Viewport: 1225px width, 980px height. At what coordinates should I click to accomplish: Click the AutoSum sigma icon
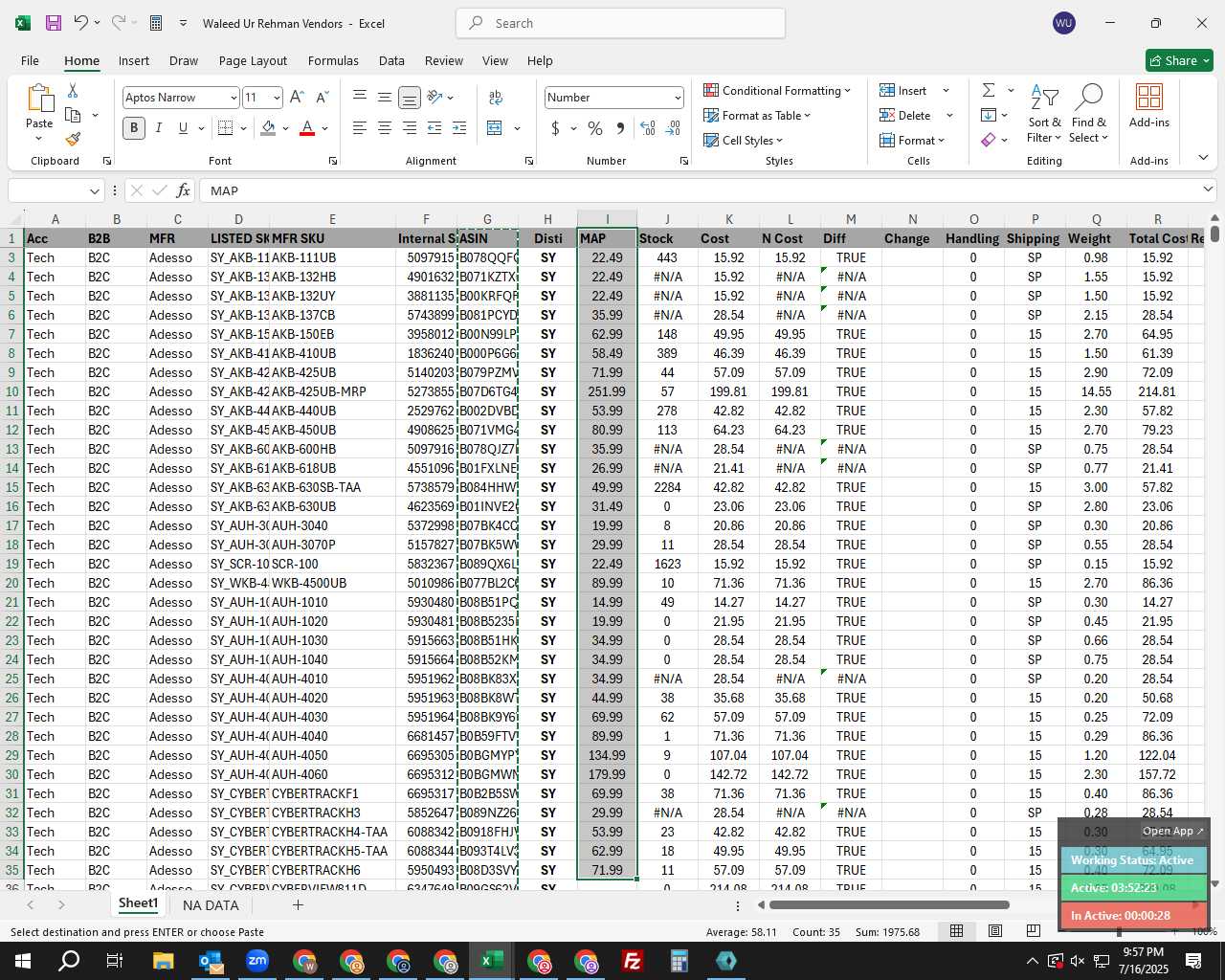coord(989,90)
